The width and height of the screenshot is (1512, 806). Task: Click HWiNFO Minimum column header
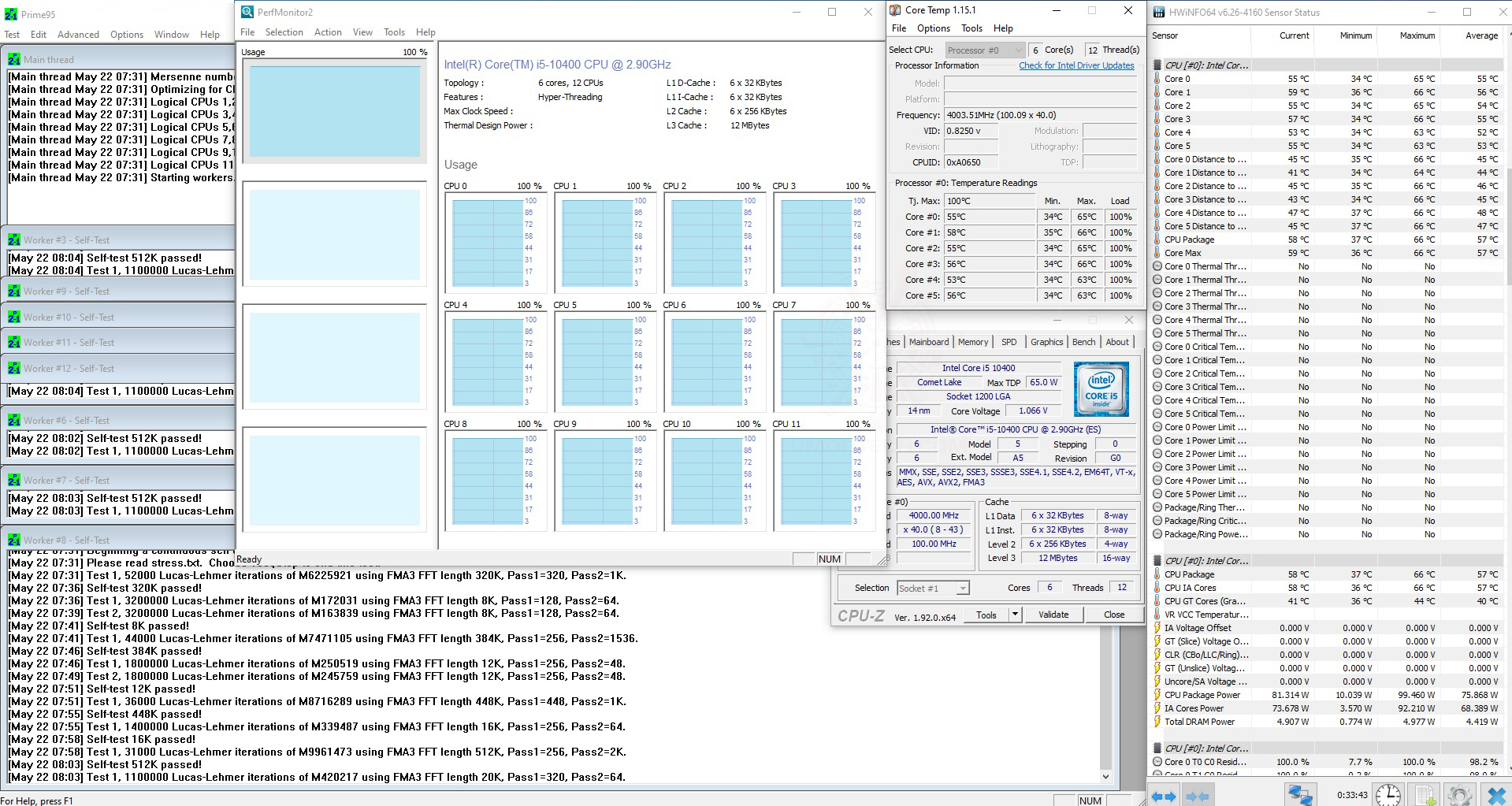click(x=1355, y=35)
